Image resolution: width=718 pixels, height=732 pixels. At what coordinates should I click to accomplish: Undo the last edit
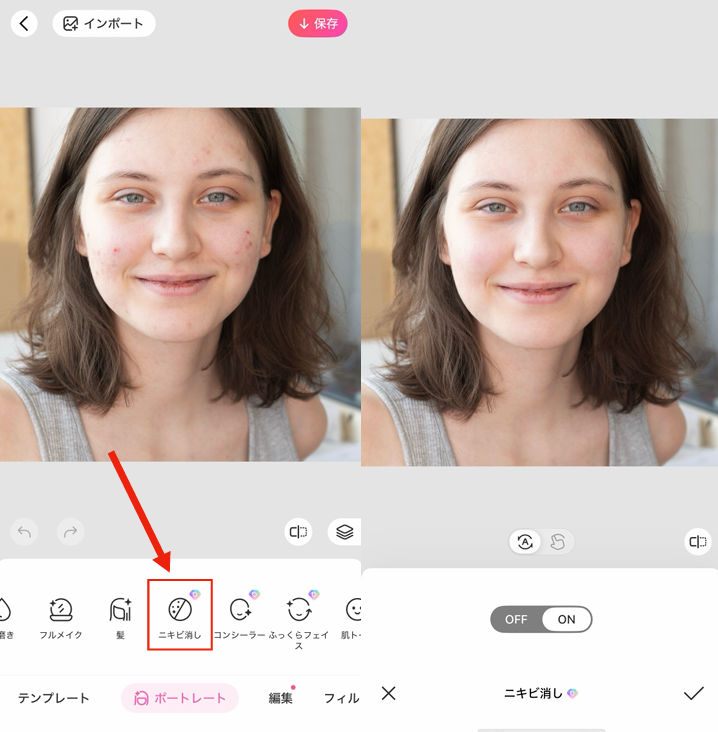[x=25, y=532]
